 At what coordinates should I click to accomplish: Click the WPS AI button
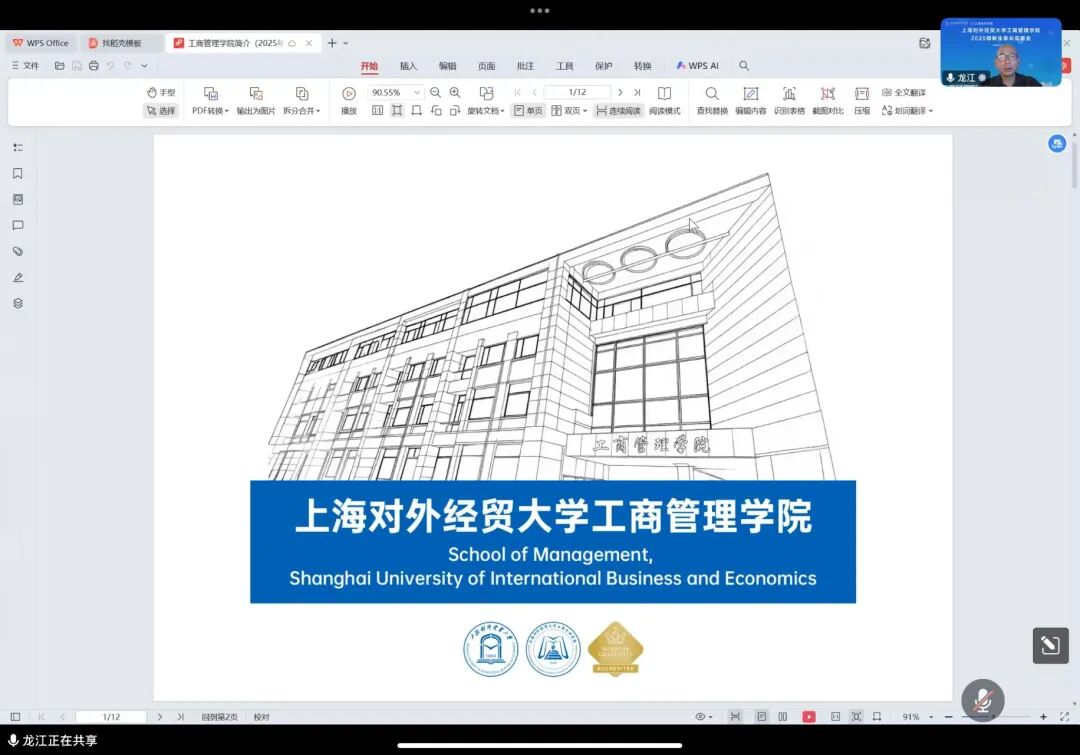click(x=697, y=66)
